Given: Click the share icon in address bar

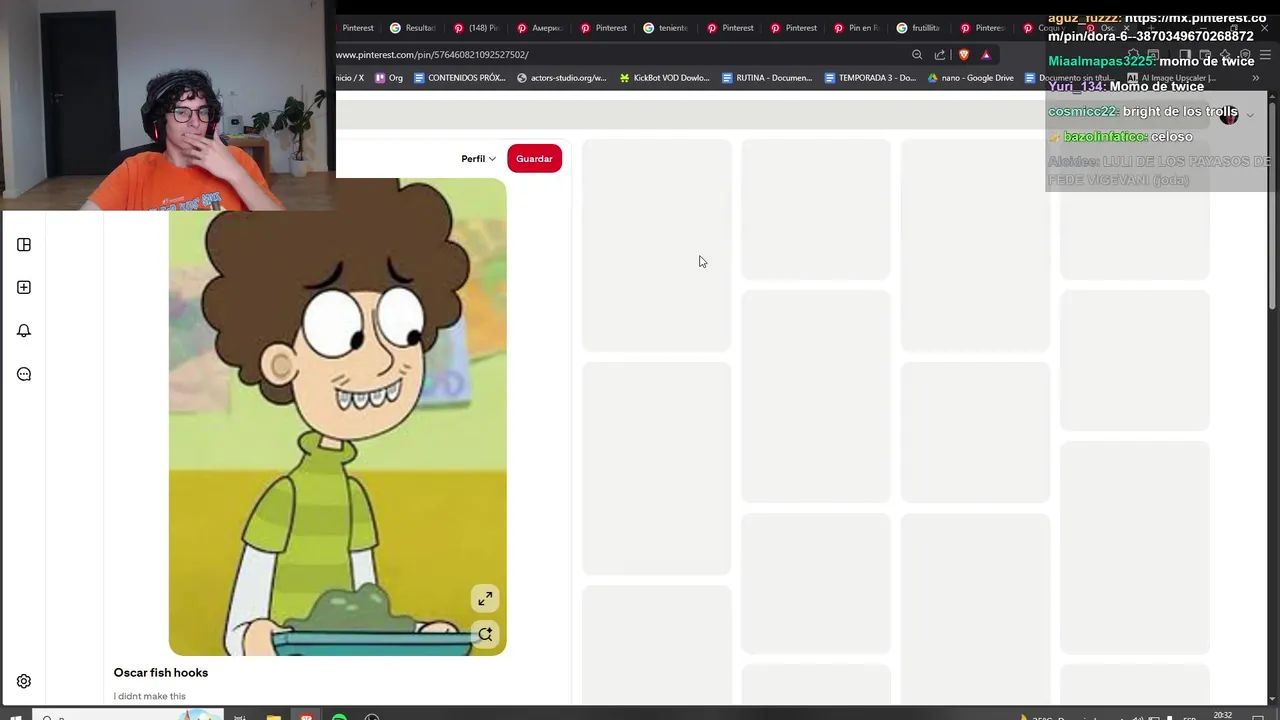Looking at the screenshot, I should coord(940,55).
